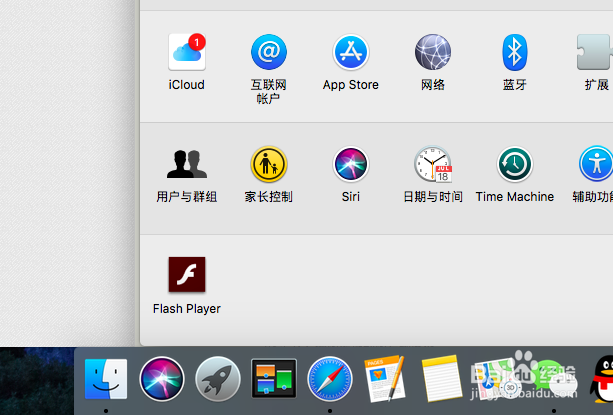Launch Safari compass icon in Dock
The image size is (613, 415).
(330, 379)
